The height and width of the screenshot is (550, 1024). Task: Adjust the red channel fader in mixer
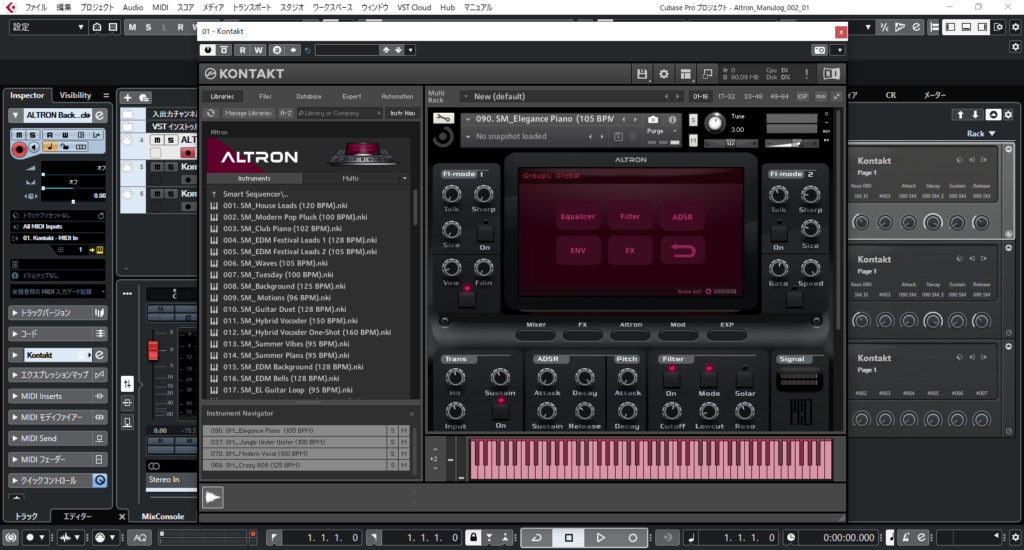[154, 350]
